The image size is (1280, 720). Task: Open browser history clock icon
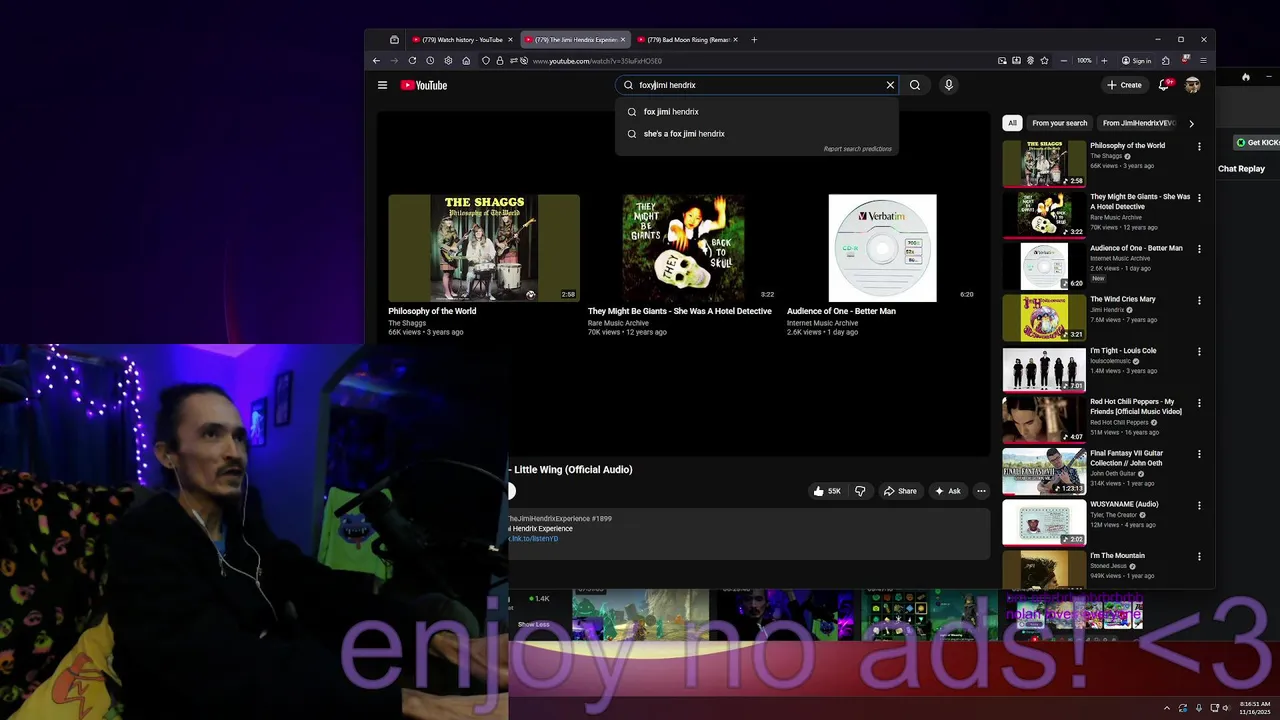[430, 61]
